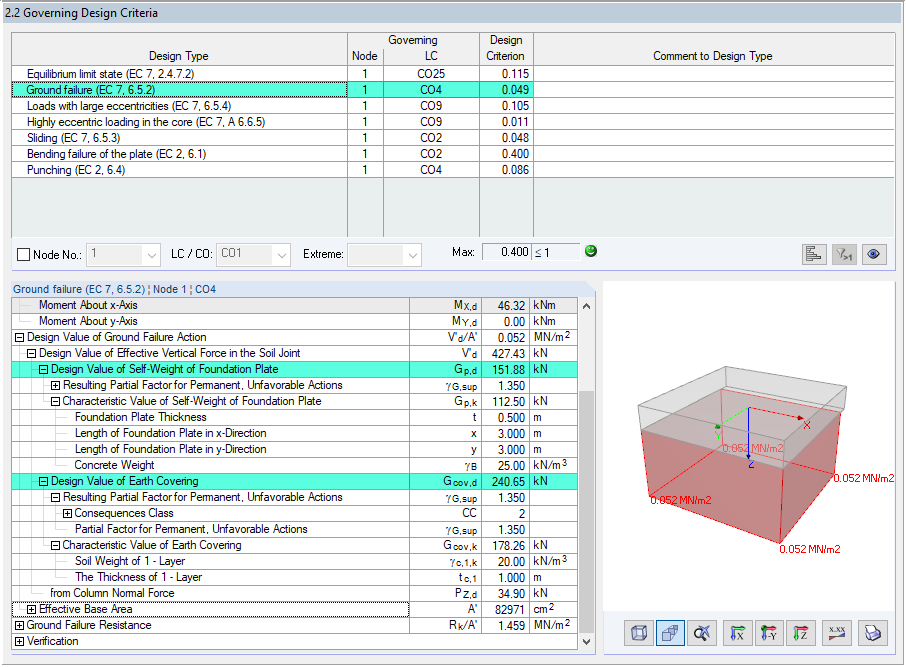The image size is (906, 667).
Task: Click the Design Type column header
Action: 179,49
